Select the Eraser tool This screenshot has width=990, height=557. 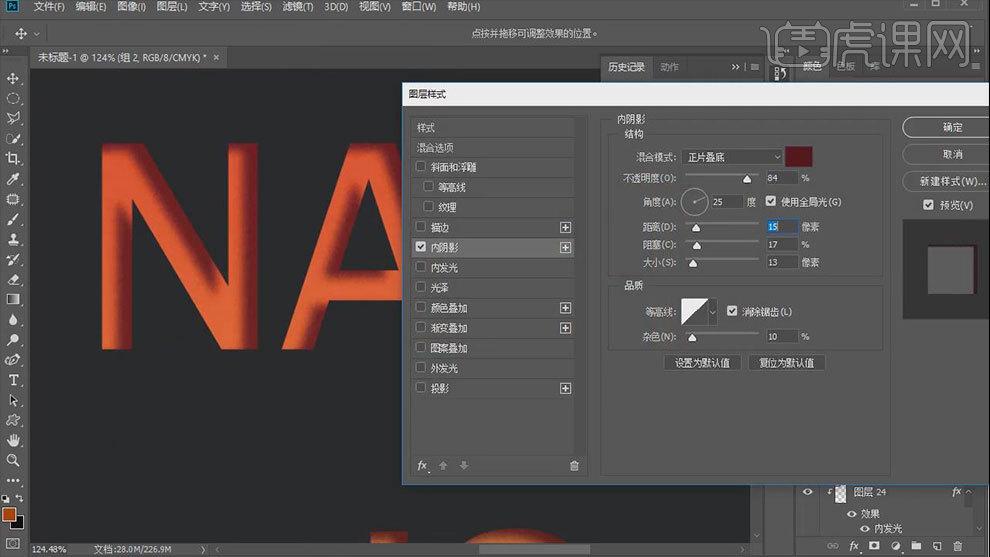point(13,280)
